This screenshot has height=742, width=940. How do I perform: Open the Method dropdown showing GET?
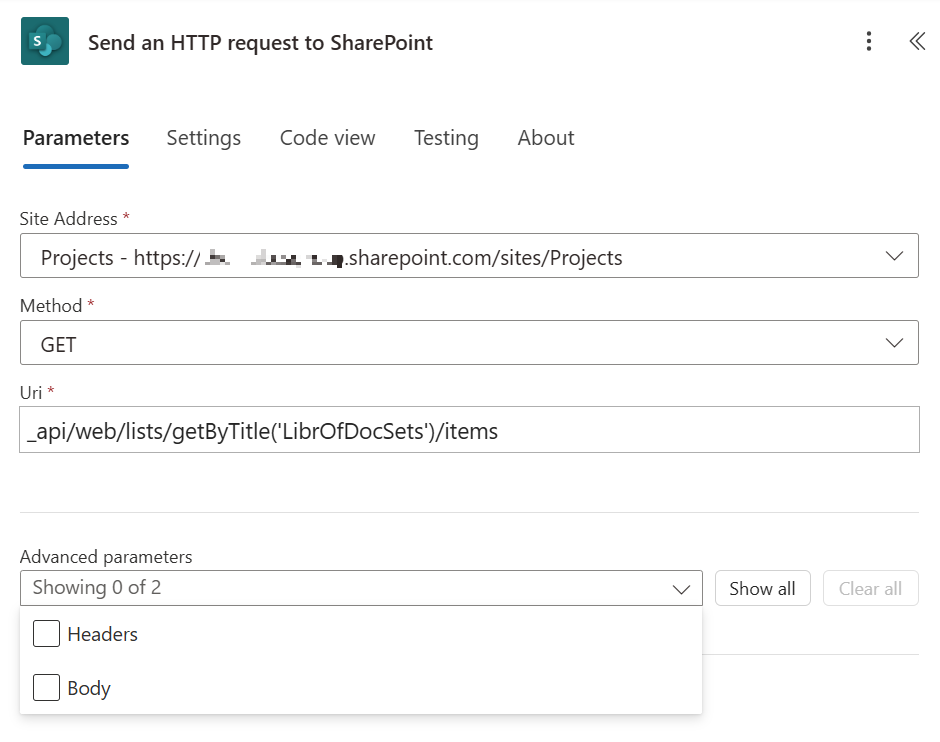pos(894,341)
